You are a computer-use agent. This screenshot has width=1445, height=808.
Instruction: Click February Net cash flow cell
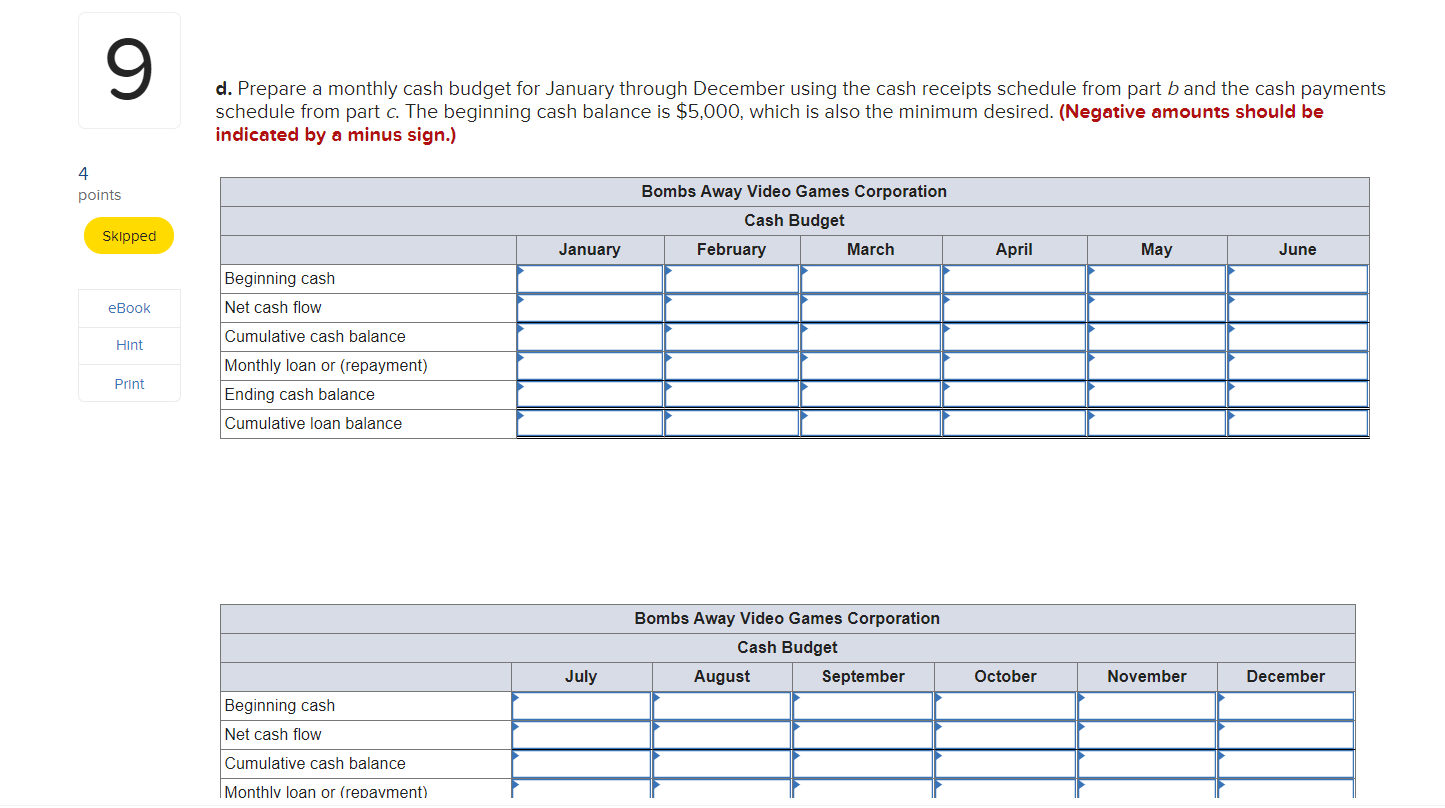point(732,308)
